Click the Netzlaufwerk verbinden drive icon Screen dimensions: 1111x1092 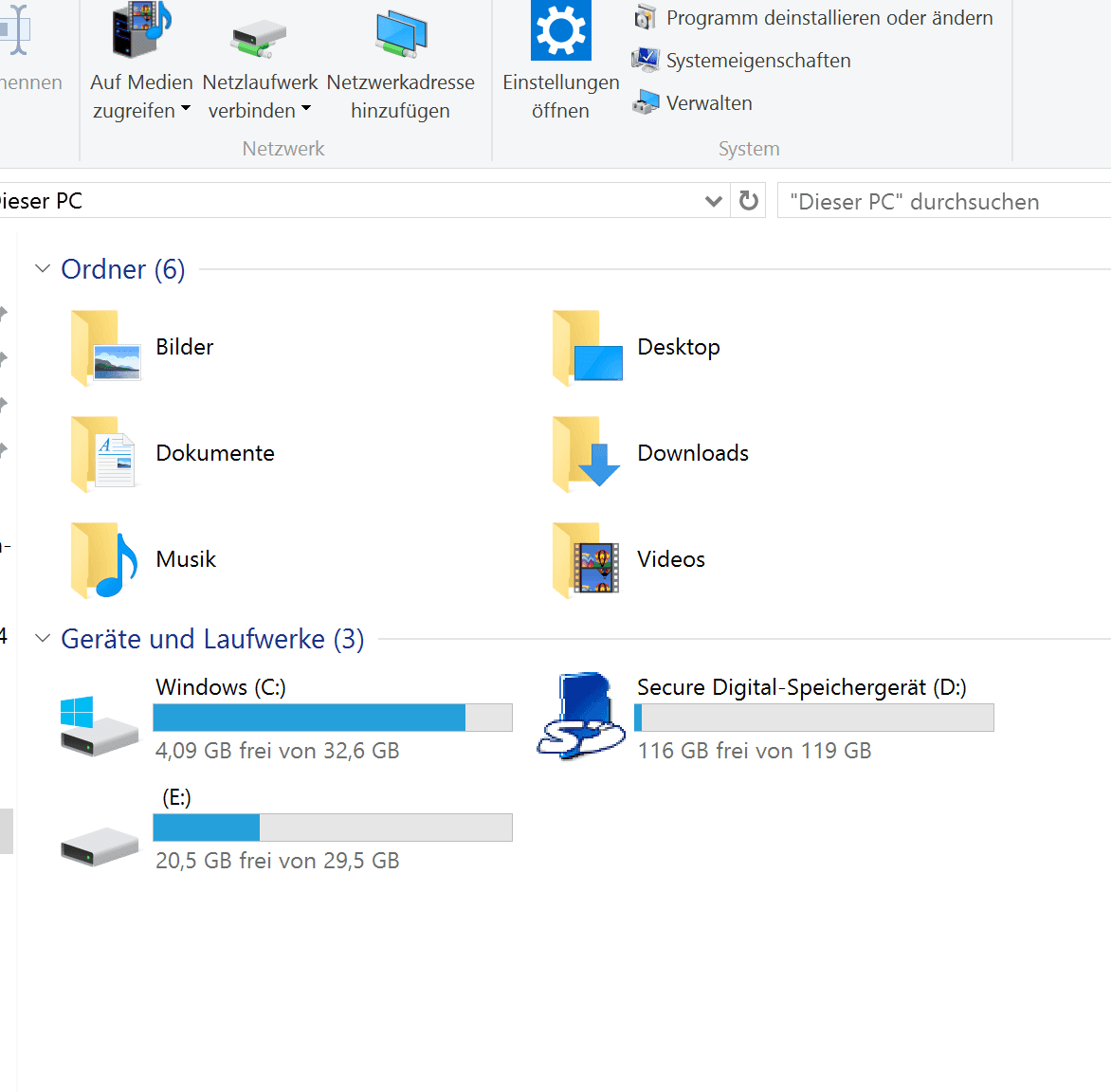(x=259, y=38)
